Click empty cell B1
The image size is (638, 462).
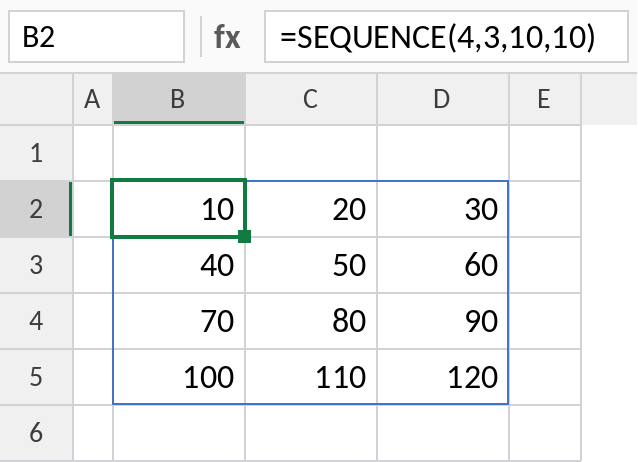click(x=179, y=153)
